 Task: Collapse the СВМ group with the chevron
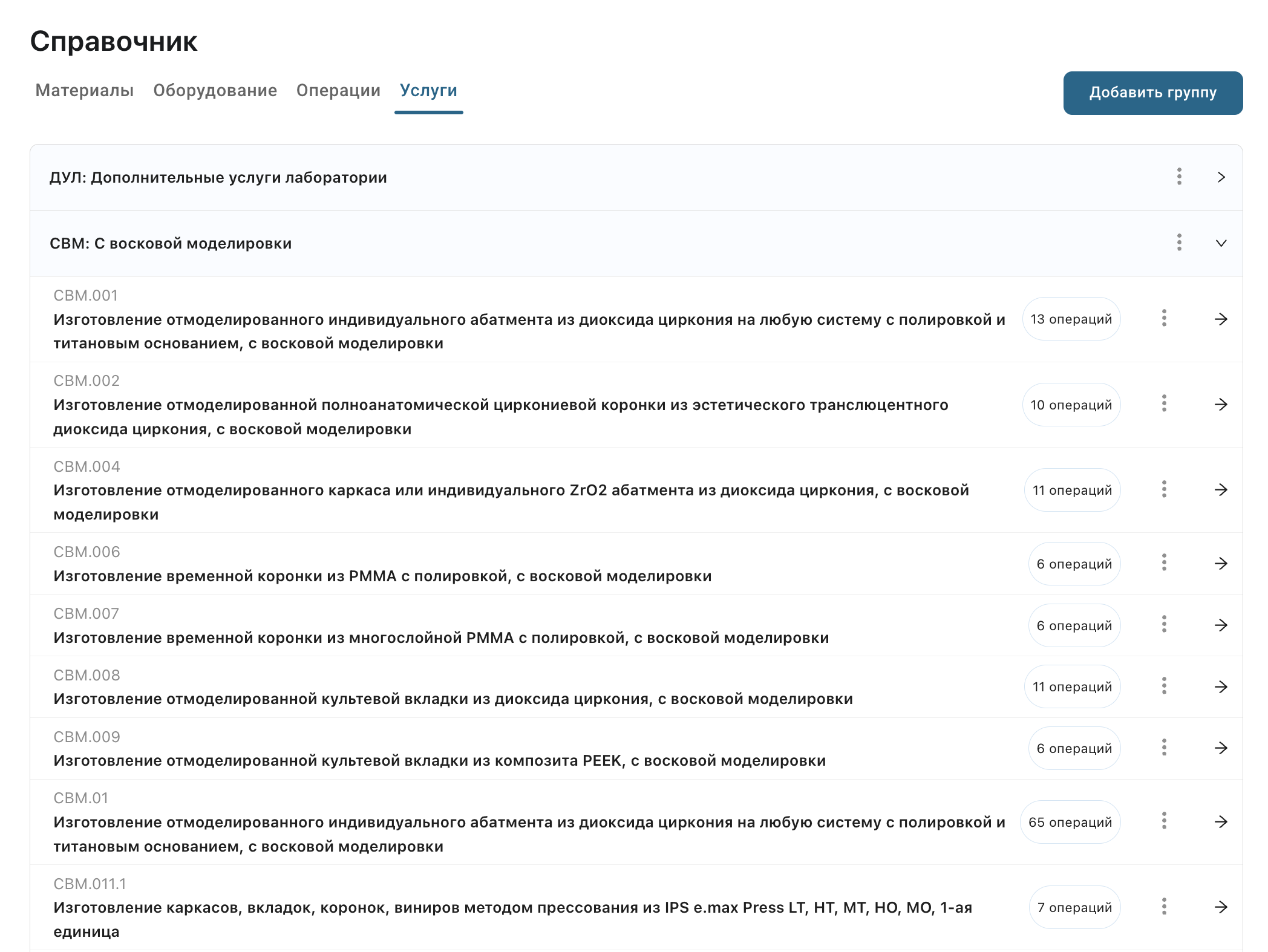click(x=1221, y=243)
